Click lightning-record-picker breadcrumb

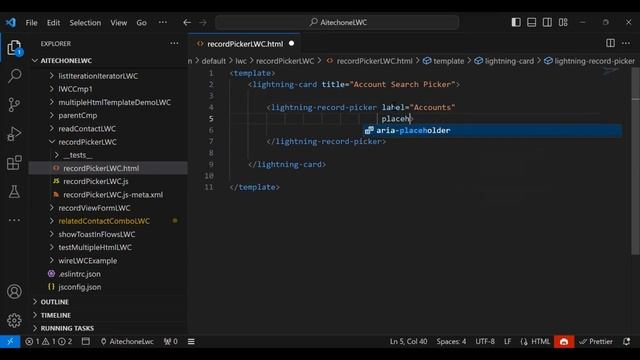point(589,61)
